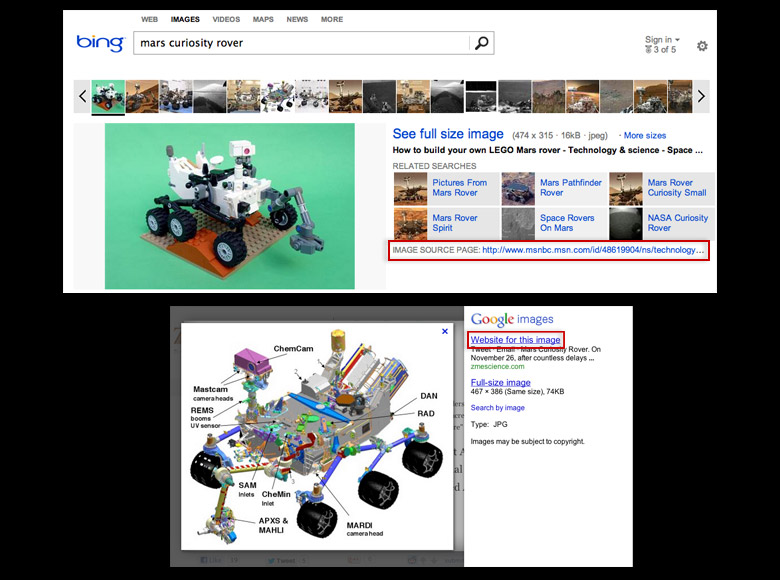Screen dimensions: 780x580
Task: Open the Bing settings gear icon
Action: [702, 46]
